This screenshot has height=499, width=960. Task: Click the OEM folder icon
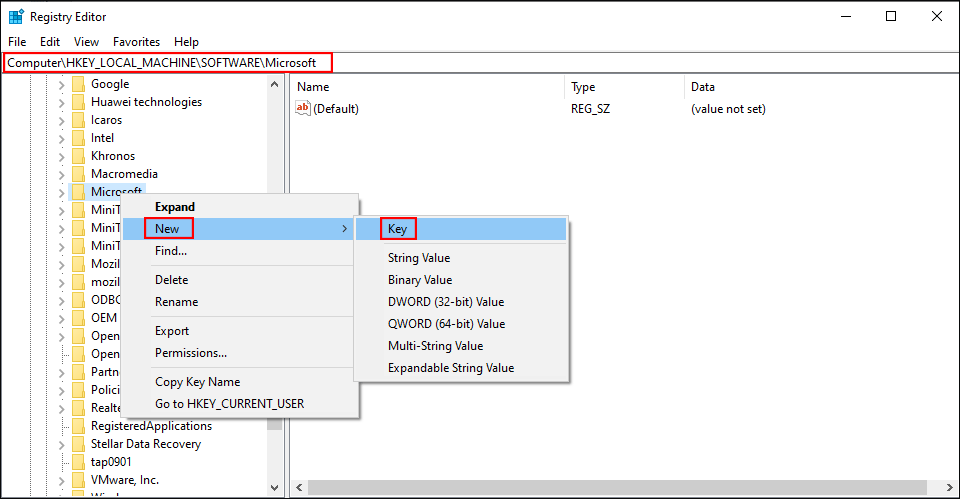[x=78, y=318]
